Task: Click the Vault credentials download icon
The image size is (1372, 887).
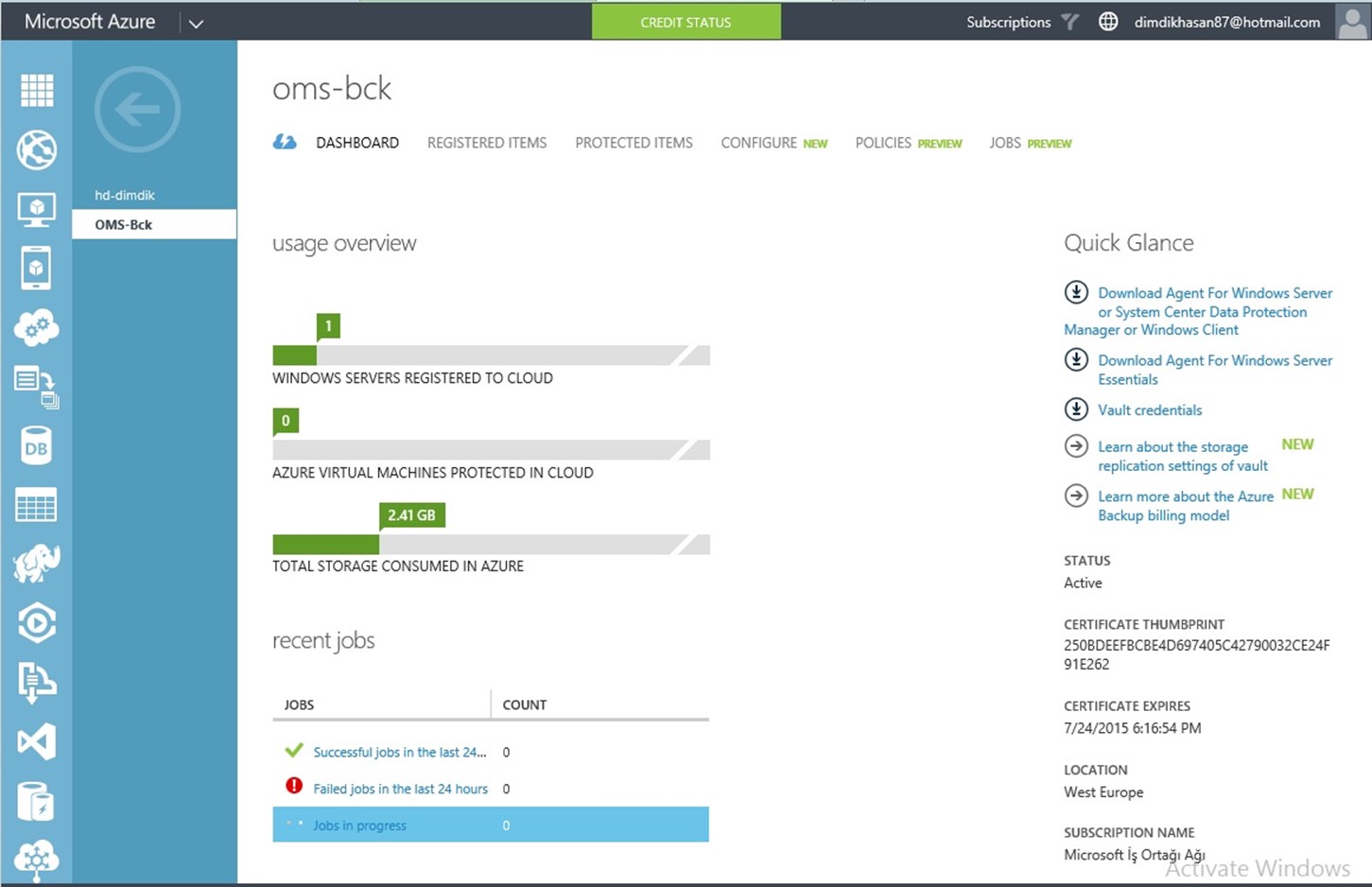Action: (x=1076, y=409)
